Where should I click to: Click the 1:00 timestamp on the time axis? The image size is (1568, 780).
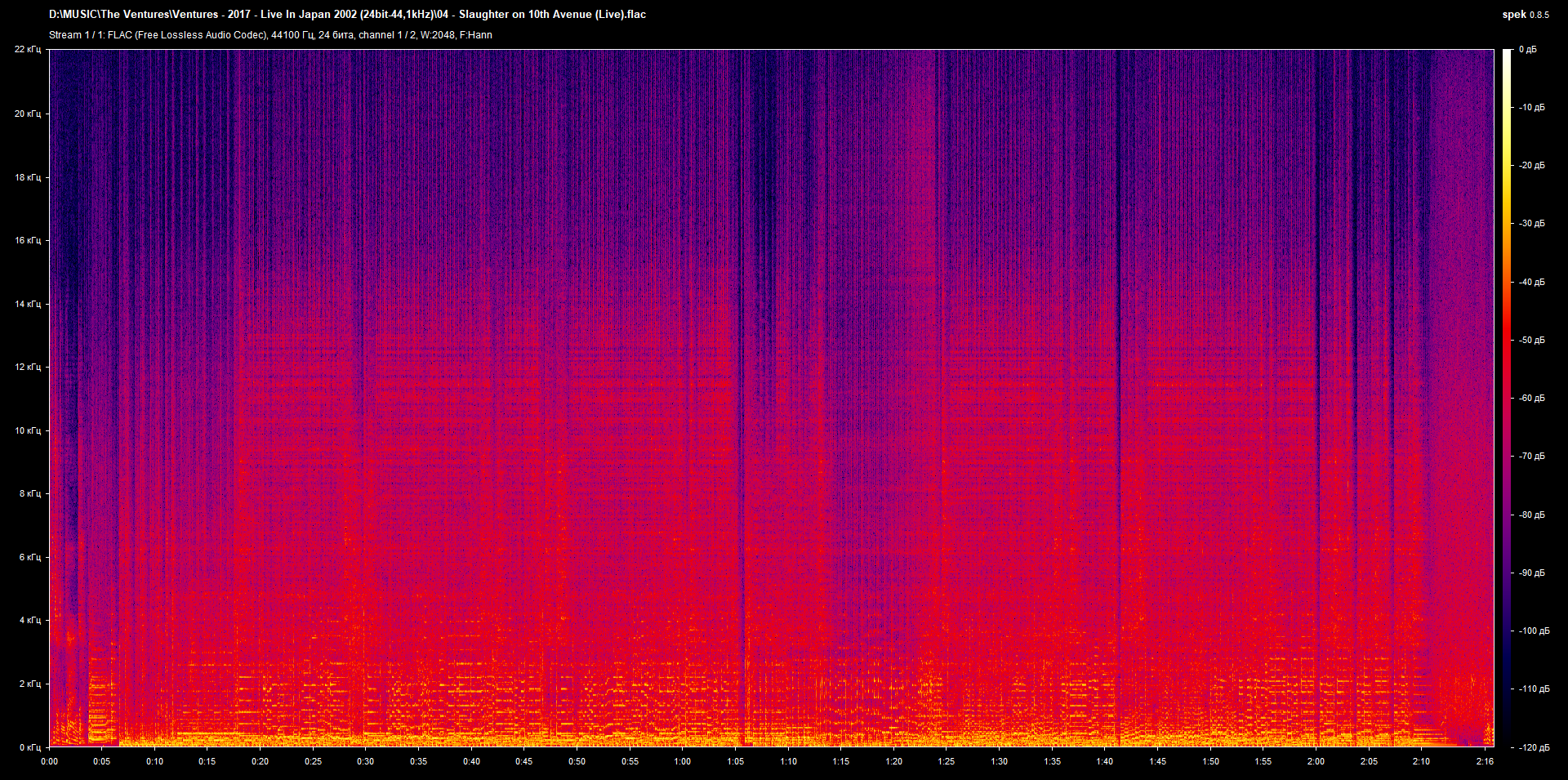tap(681, 761)
